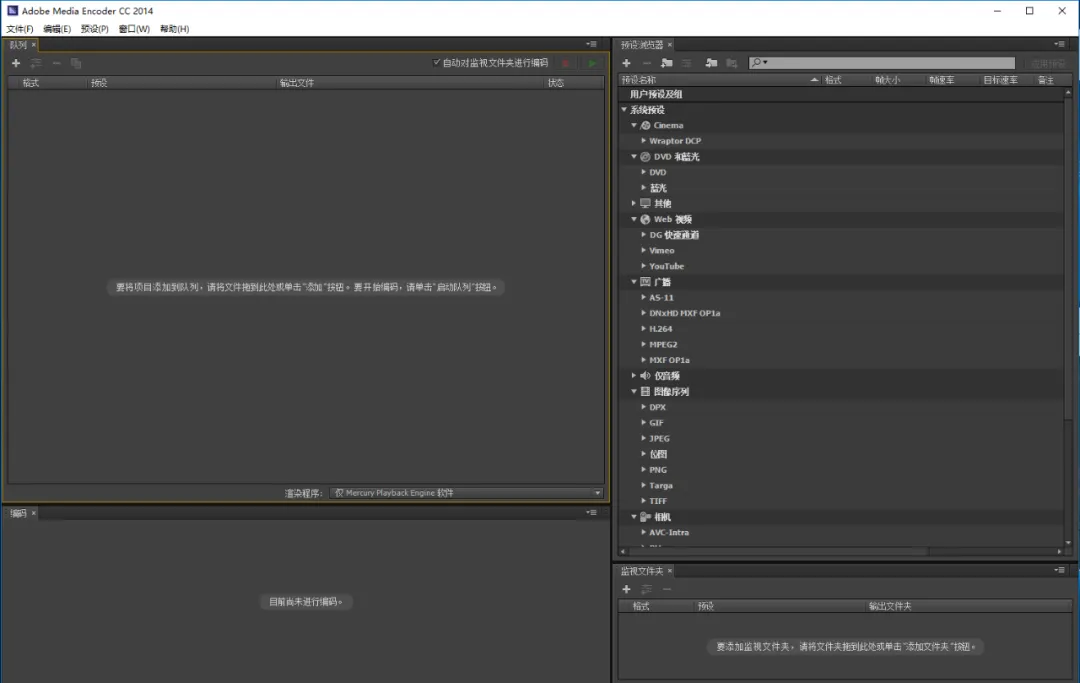The width and height of the screenshot is (1080, 683).
Task: Toggle 自动对监视文件夹进行编码 checkbox
Action: [x=437, y=63]
